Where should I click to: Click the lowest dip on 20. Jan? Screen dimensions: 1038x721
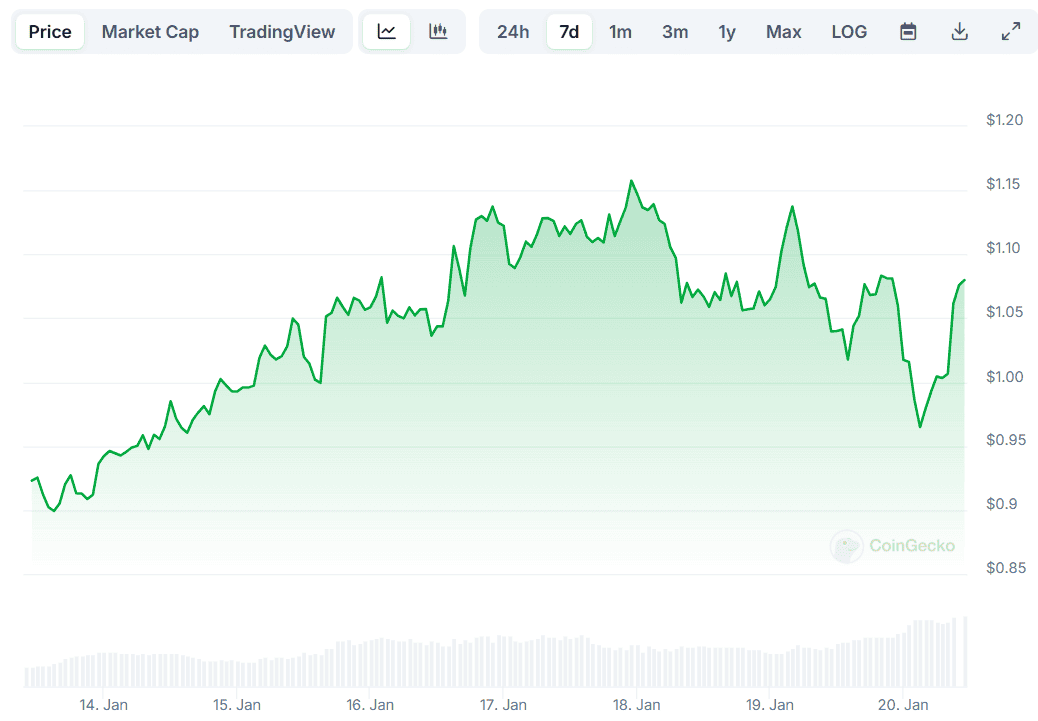coord(920,426)
